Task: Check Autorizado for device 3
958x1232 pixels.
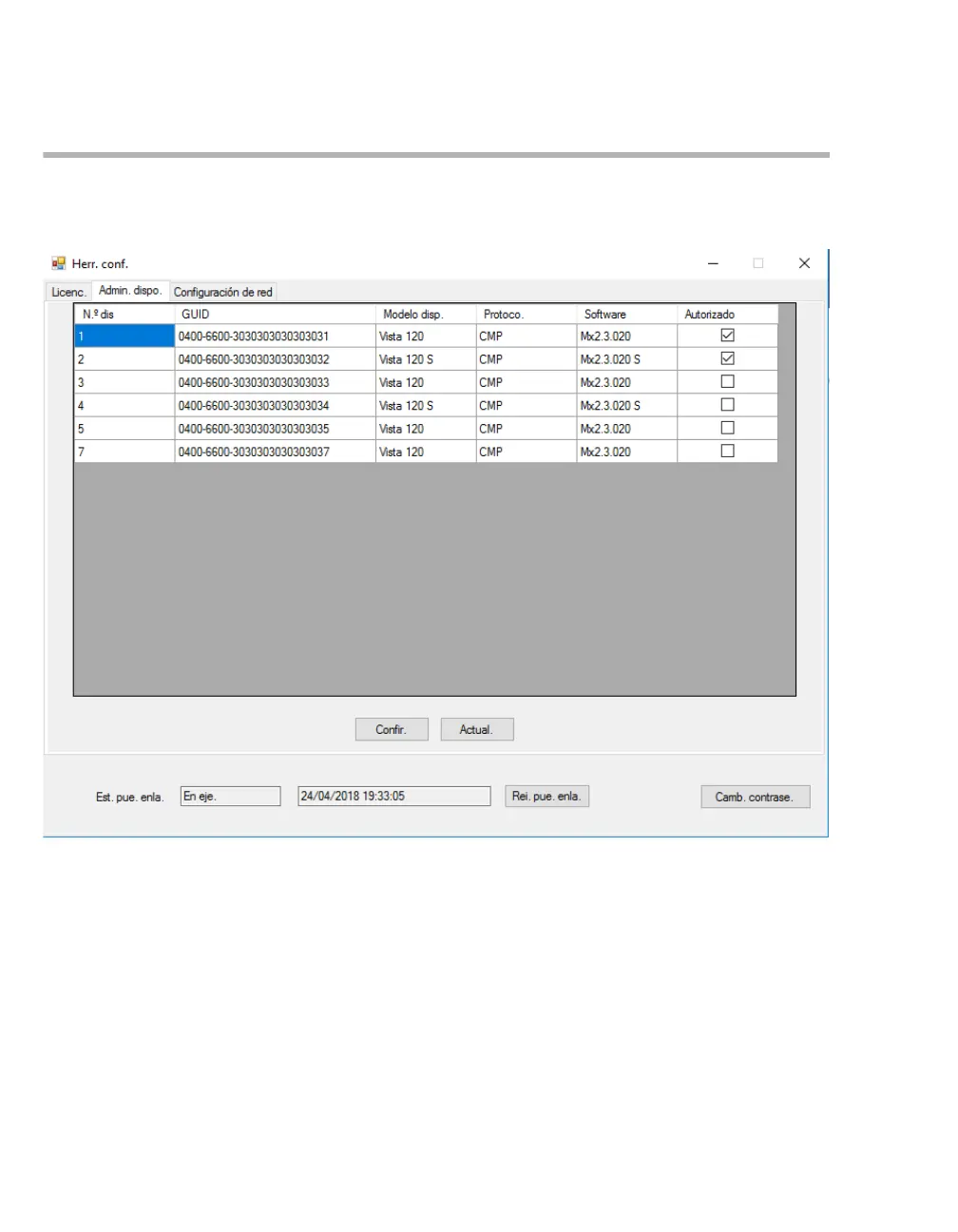Action: pos(727,381)
